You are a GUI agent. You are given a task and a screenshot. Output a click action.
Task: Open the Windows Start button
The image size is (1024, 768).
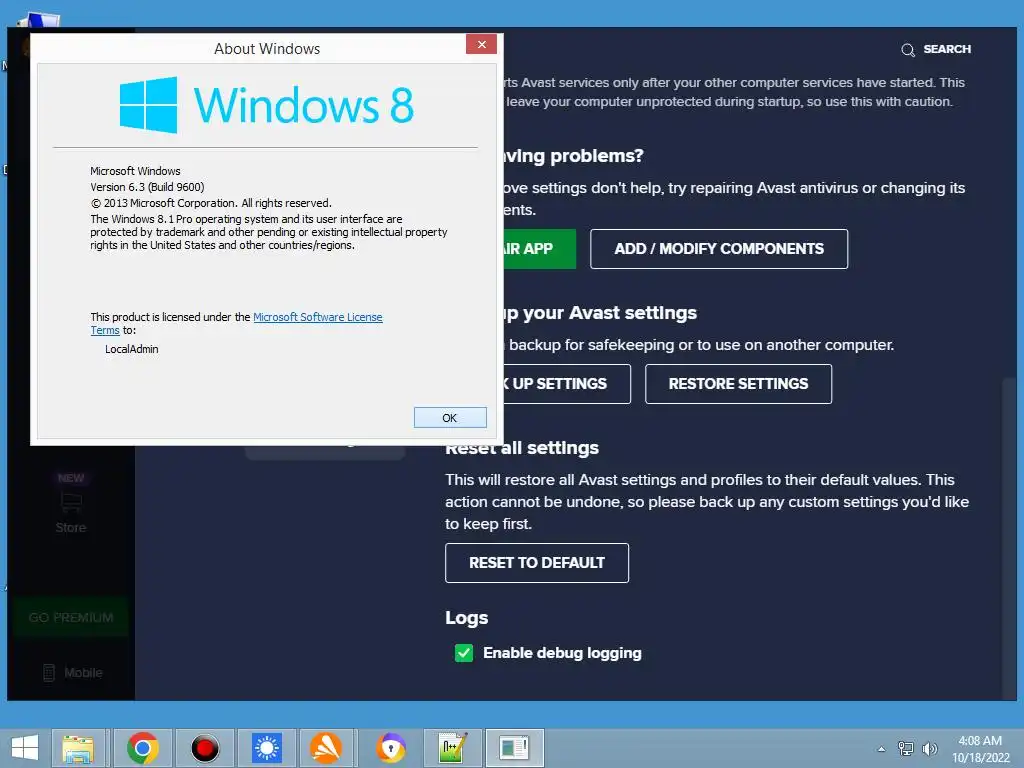25,748
